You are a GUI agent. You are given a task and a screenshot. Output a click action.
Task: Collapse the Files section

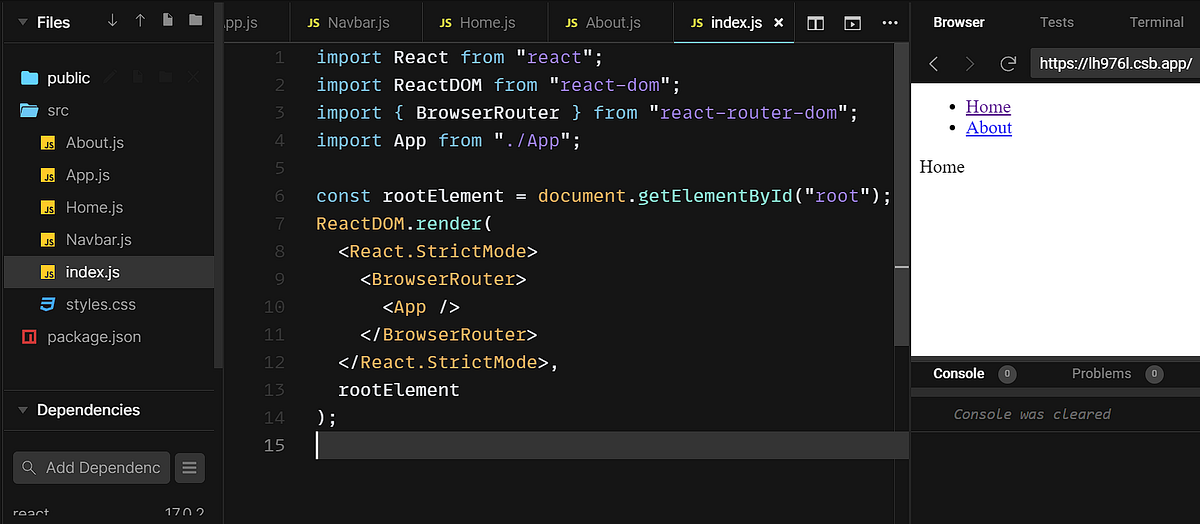click(x=21, y=22)
